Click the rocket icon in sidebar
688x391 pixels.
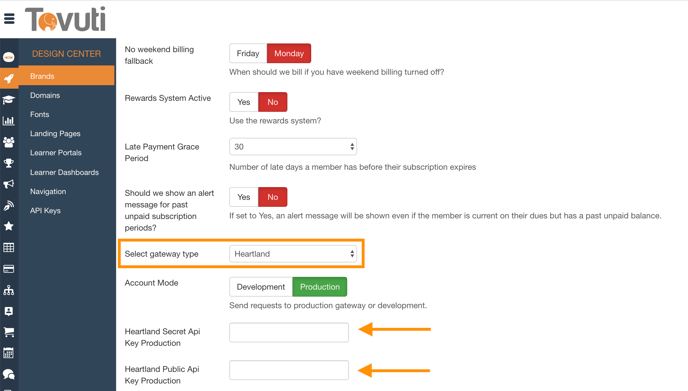click(9, 79)
